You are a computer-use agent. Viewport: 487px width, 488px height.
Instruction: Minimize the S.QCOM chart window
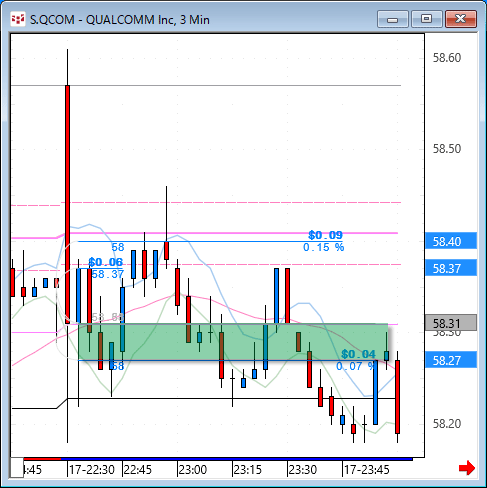[x=393, y=19]
